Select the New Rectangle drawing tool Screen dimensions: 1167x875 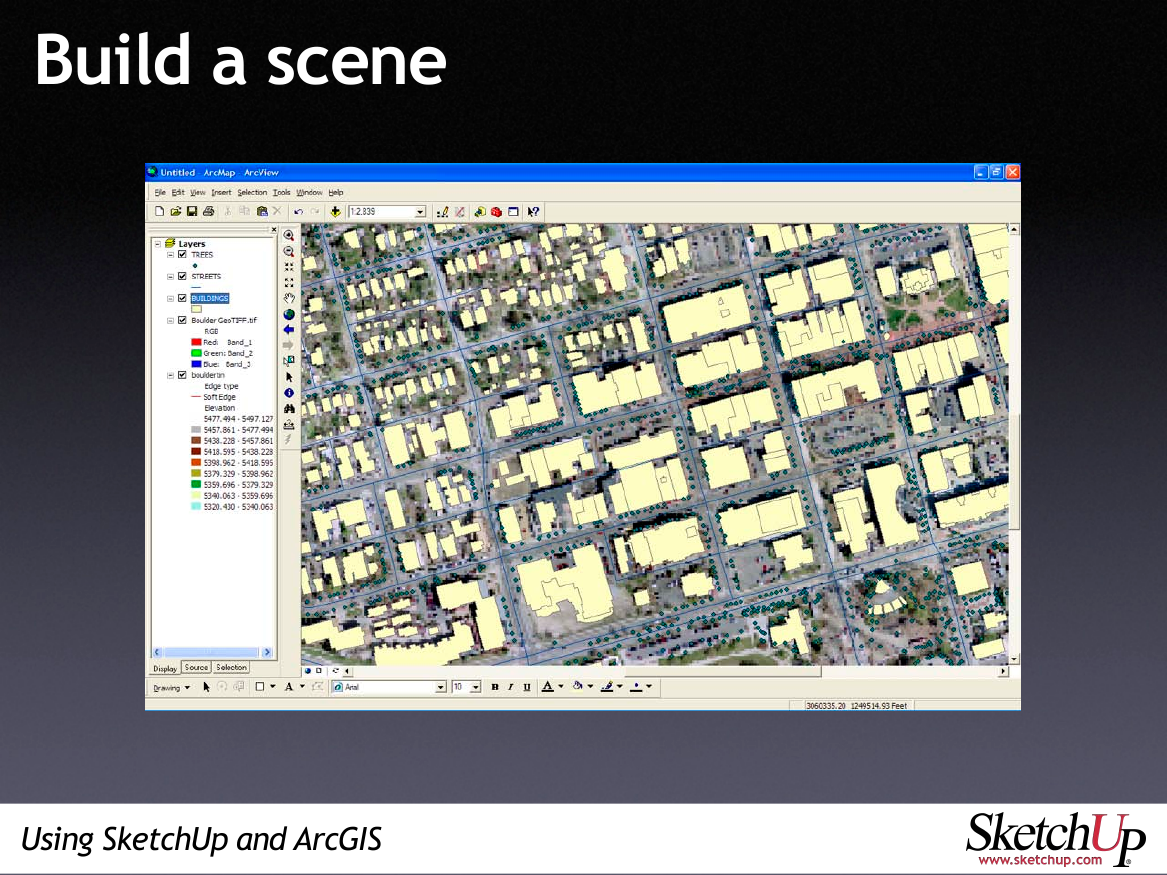[260, 687]
